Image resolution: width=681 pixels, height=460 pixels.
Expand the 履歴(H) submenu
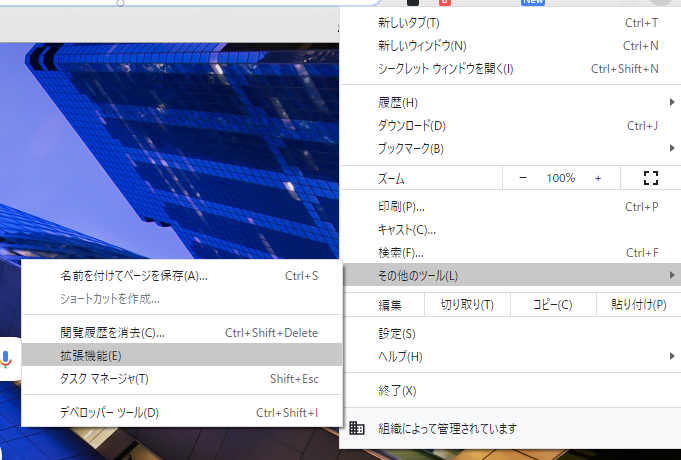click(511, 103)
